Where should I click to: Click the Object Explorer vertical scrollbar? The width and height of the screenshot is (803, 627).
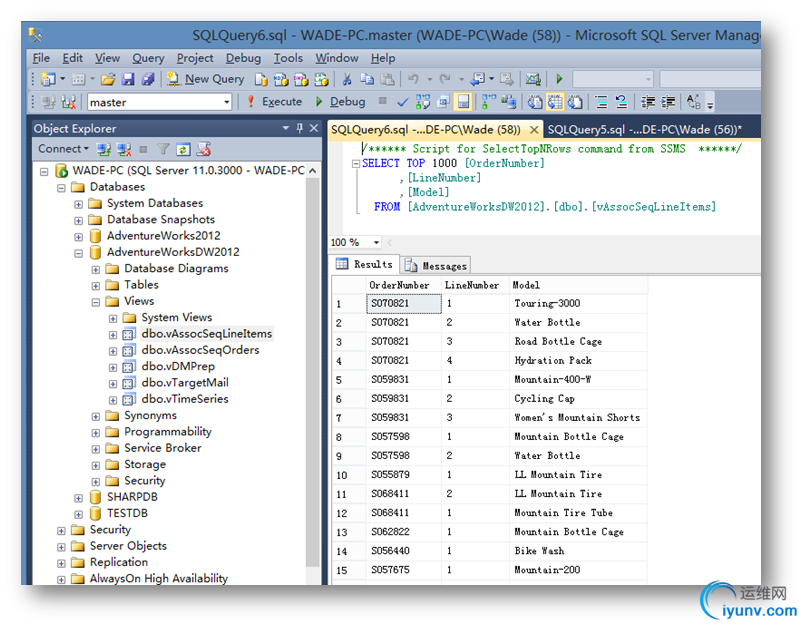coord(312,371)
